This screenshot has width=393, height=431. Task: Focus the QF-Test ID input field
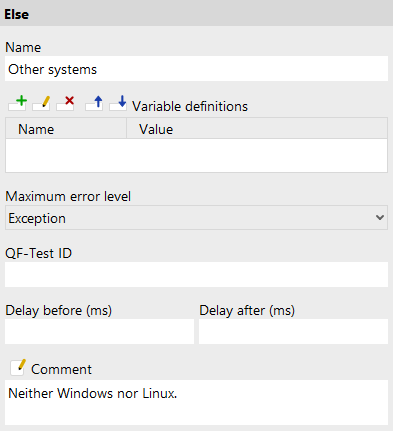(196, 274)
